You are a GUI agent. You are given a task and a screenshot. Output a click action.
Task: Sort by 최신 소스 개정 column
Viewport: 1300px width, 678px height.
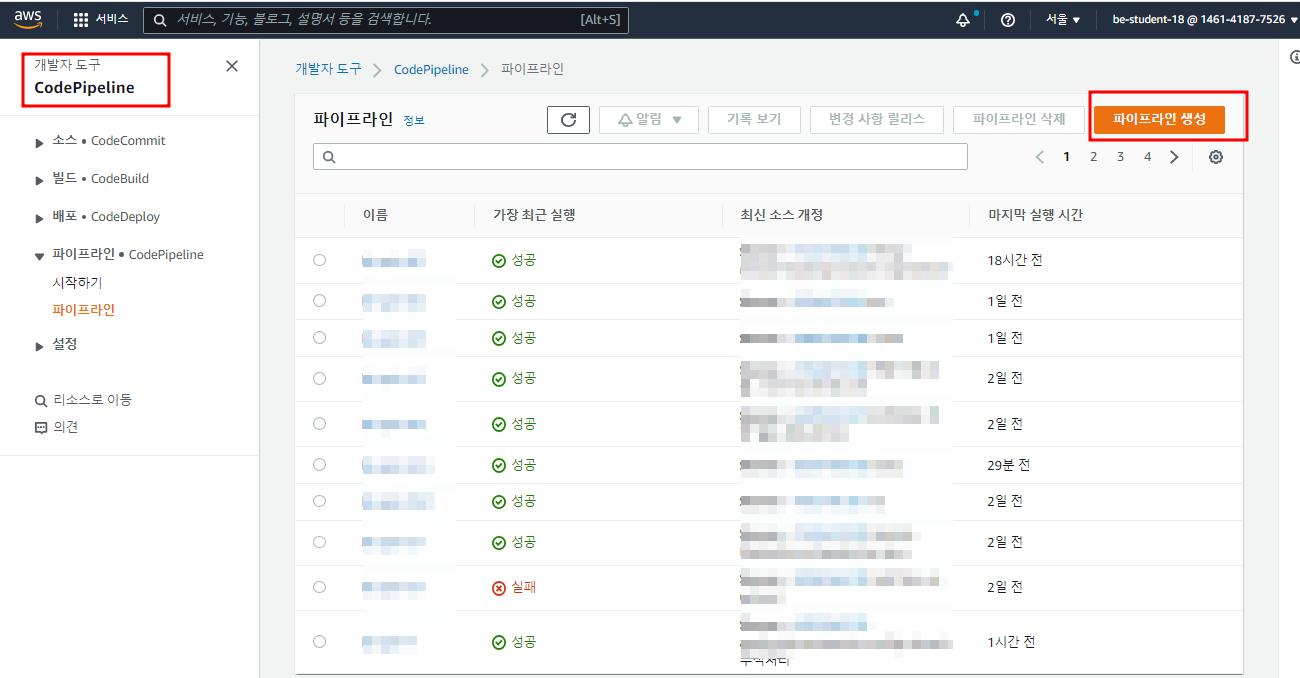(x=781, y=215)
